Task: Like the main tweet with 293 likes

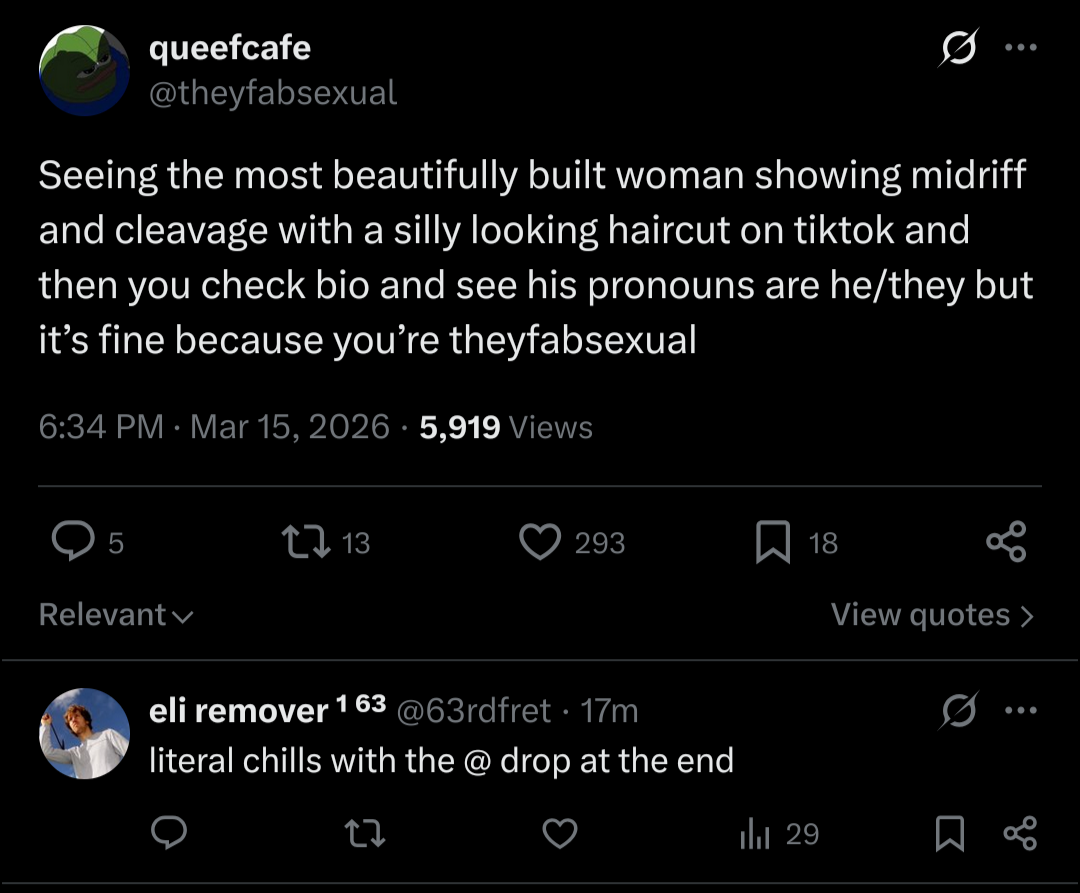Action: click(x=541, y=543)
